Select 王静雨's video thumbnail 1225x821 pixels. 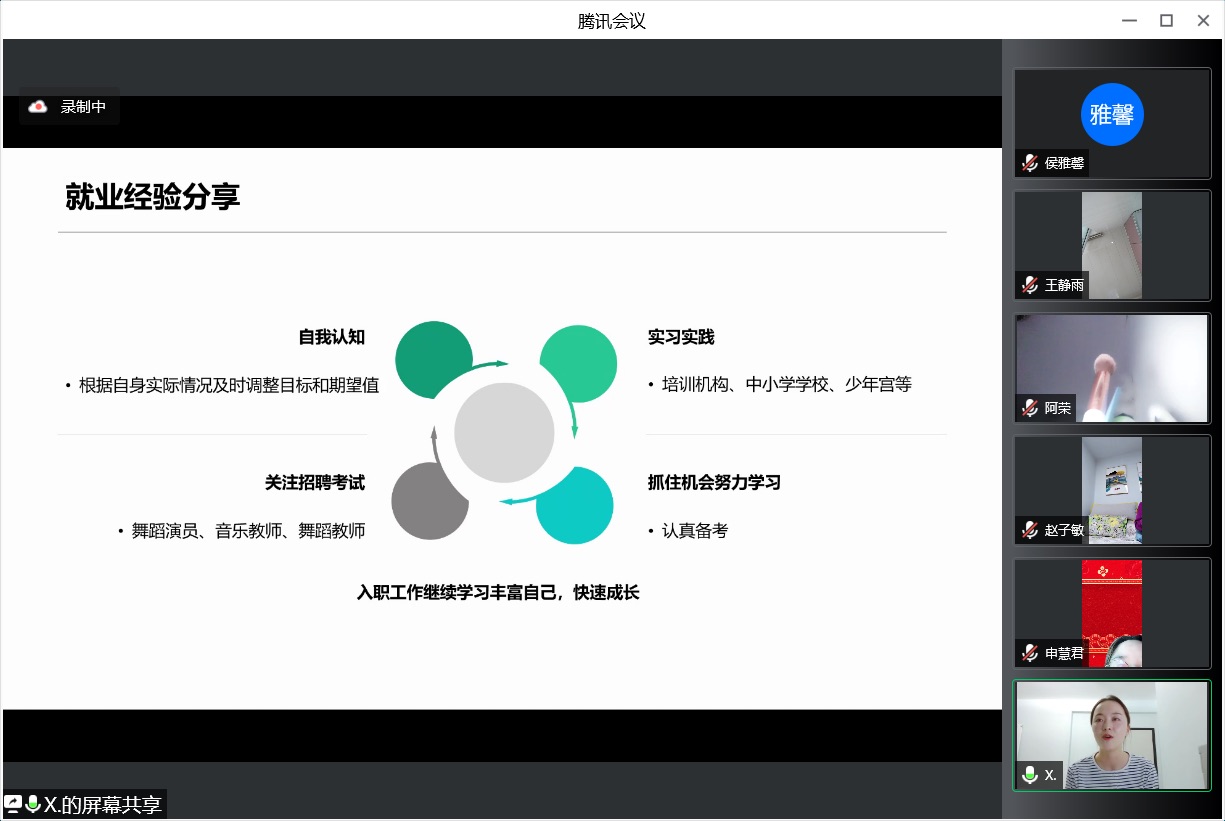click(1112, 245)
